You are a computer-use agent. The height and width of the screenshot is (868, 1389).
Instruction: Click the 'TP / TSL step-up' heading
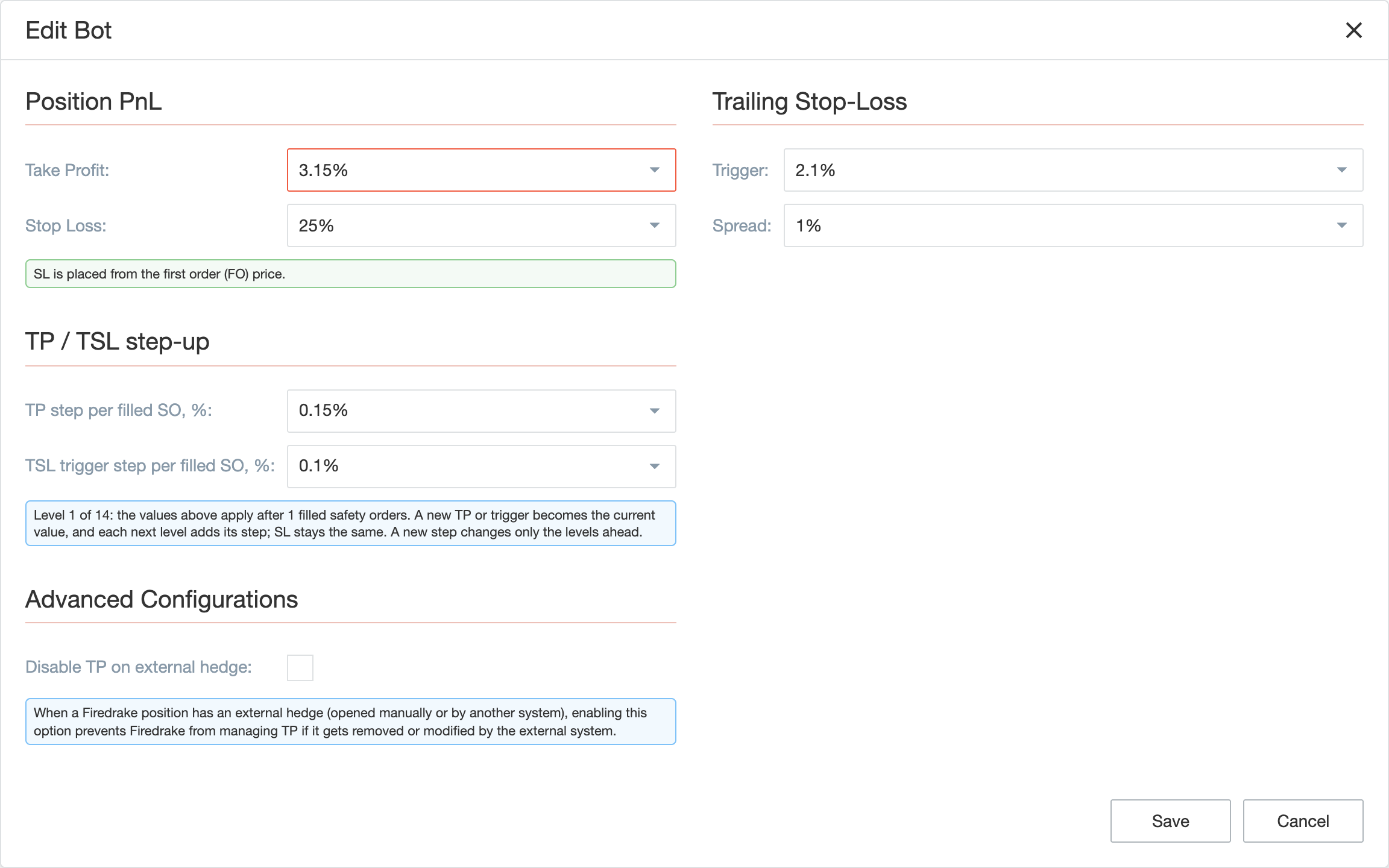click(x=118, y=342)
